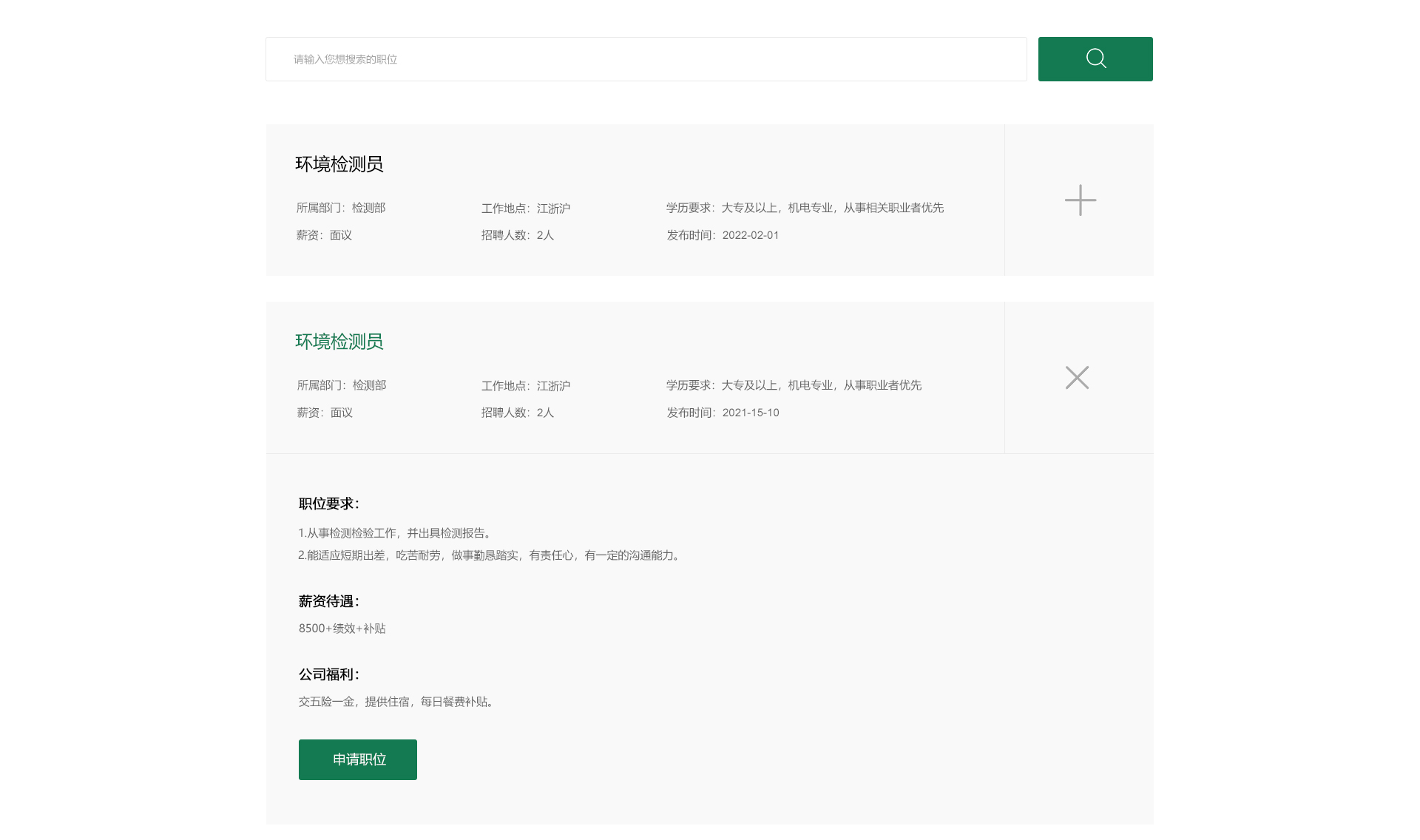
Task: Click the 交五险一金 benefits description line
Action: pos(396,702)
